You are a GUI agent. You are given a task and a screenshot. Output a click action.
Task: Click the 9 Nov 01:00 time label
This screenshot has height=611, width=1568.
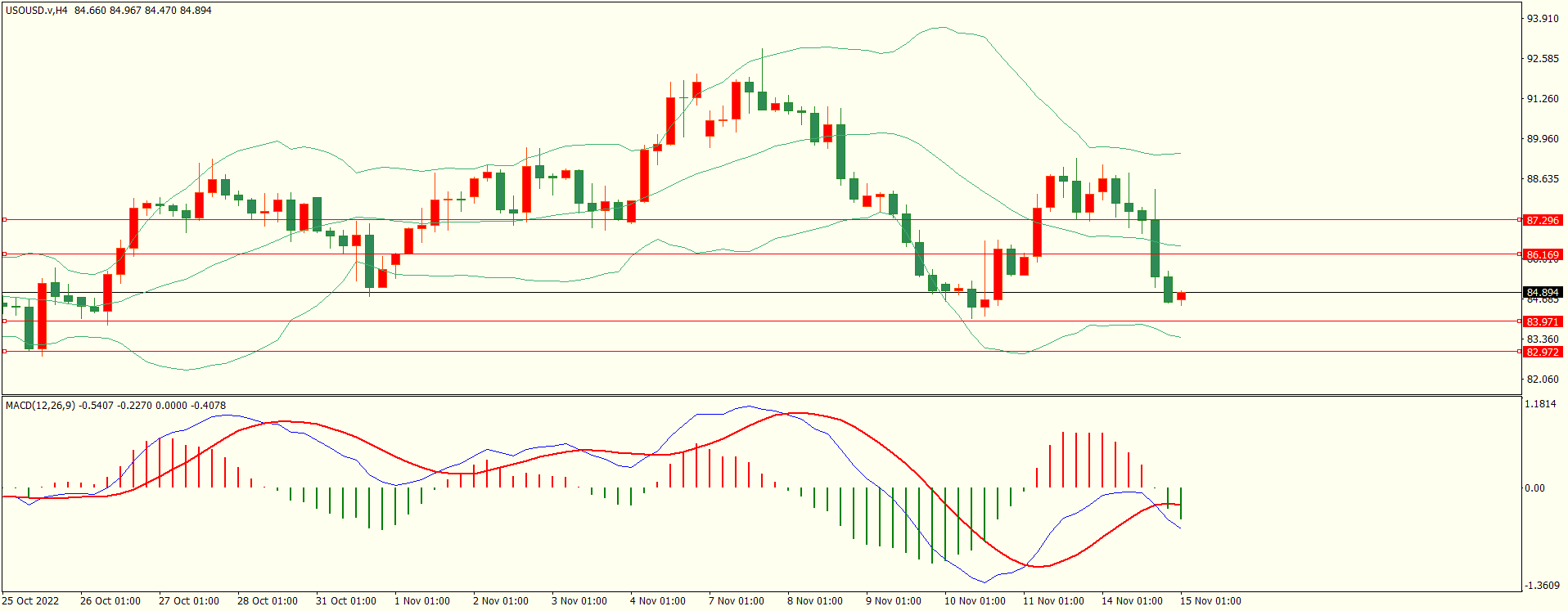(894, 600)
